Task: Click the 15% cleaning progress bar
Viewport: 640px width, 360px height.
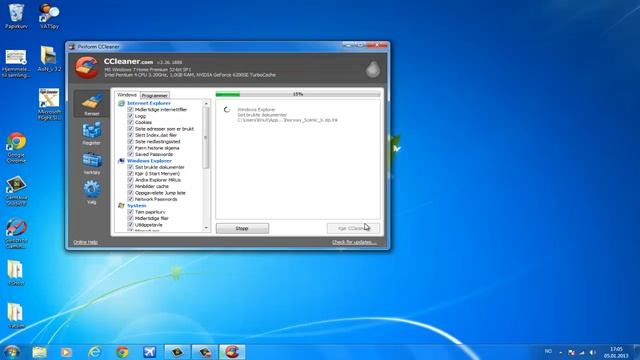Action: [x=298, y=94]
